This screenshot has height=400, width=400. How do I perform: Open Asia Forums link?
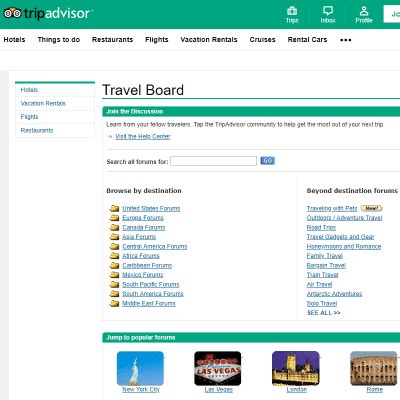pyautogui.click(x=139, y=237)
